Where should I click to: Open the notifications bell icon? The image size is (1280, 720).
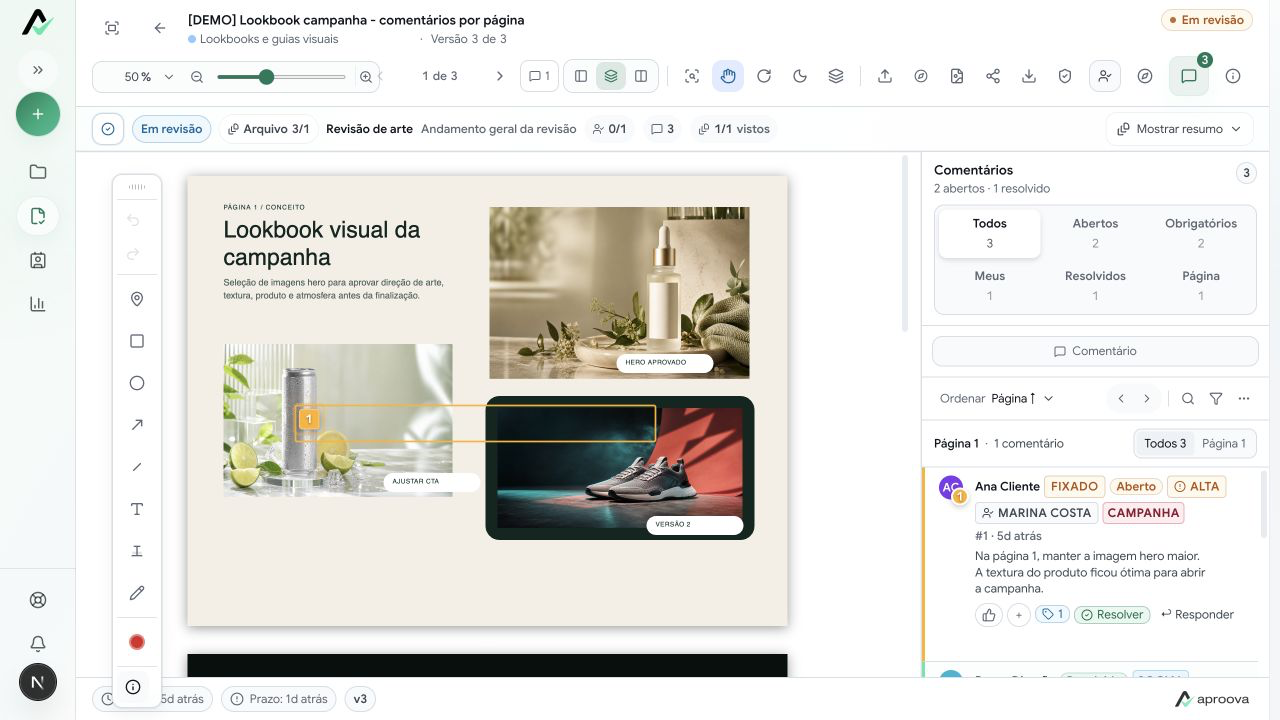click(38, 643)
